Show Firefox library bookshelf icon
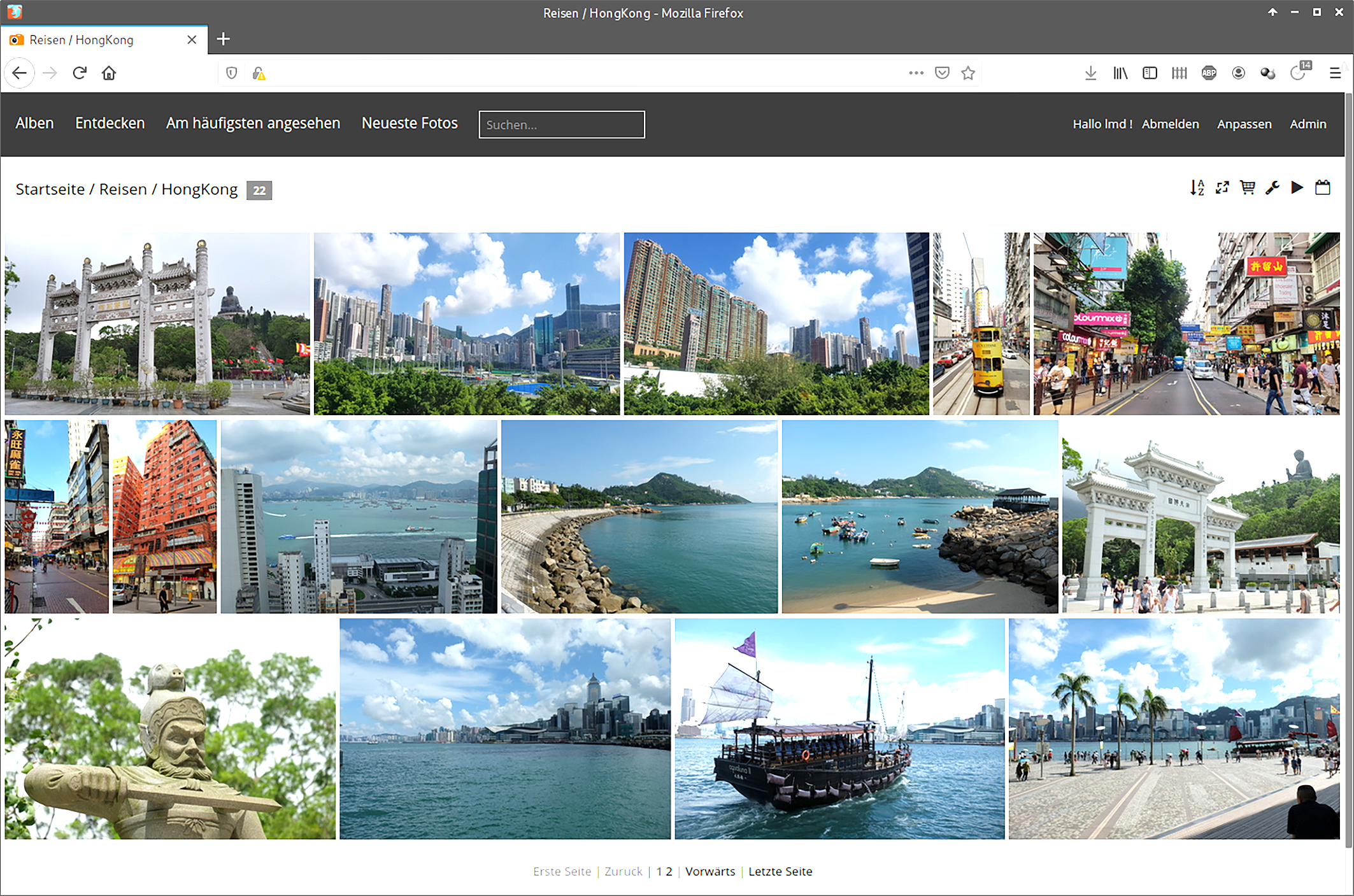1354x896 pixels. [x=1120, y=73]
